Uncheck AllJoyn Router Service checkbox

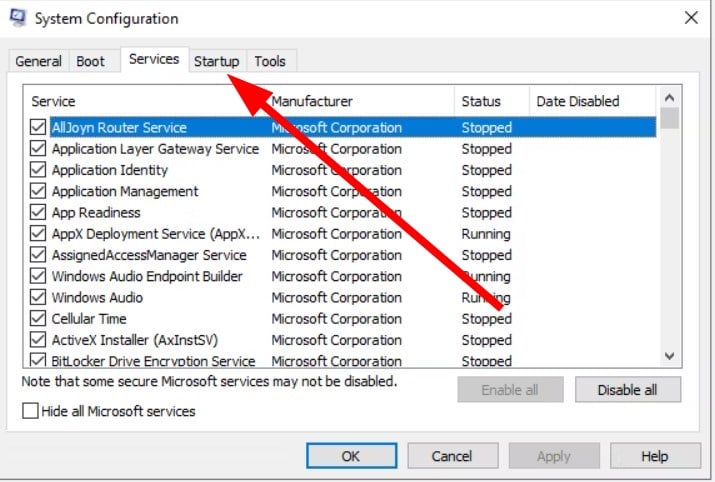pos(38,128)
